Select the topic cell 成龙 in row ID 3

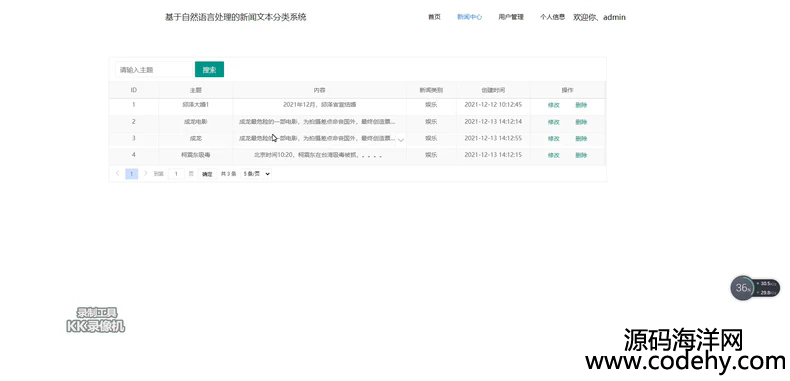(195, 138)
